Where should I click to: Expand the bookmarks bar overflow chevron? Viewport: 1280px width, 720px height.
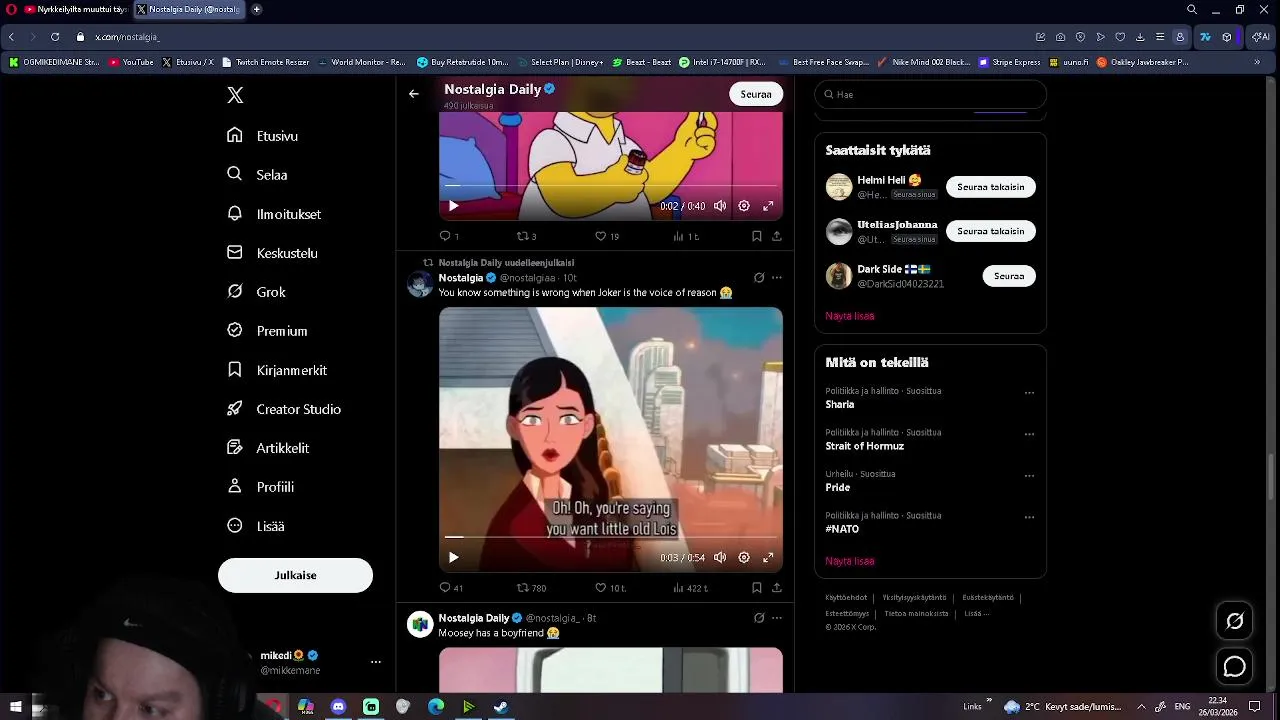1257,62
